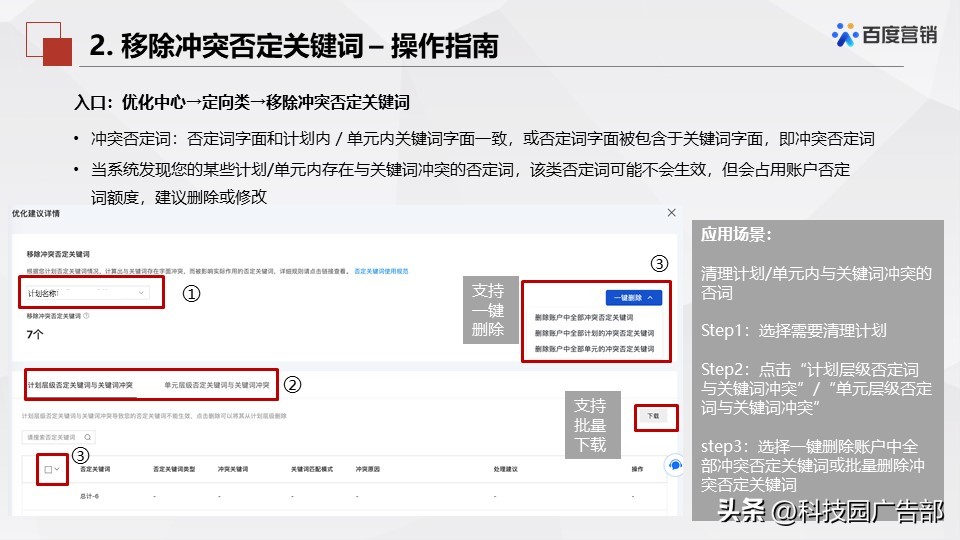This screenshot has width=960, height=540.
Task: Click the 下载 download button
Action: click(654, 416)
